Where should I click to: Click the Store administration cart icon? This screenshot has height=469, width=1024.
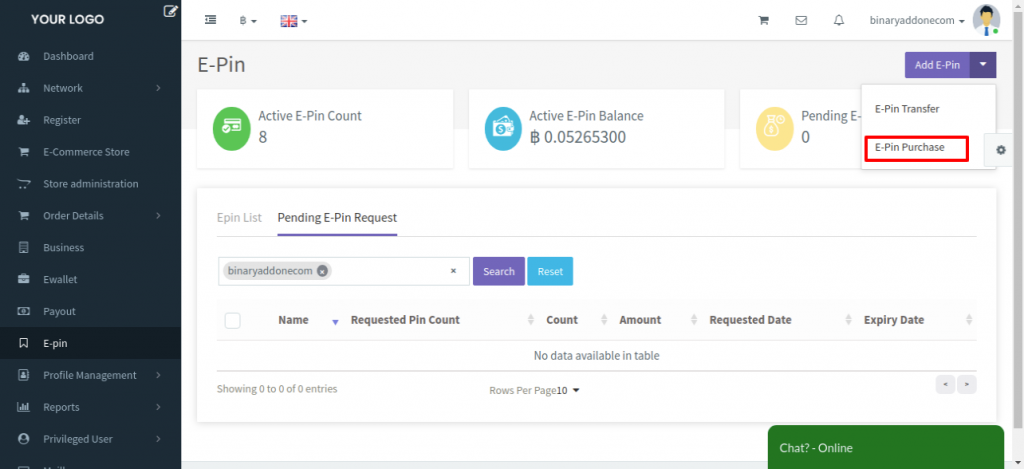pos(24,184)
